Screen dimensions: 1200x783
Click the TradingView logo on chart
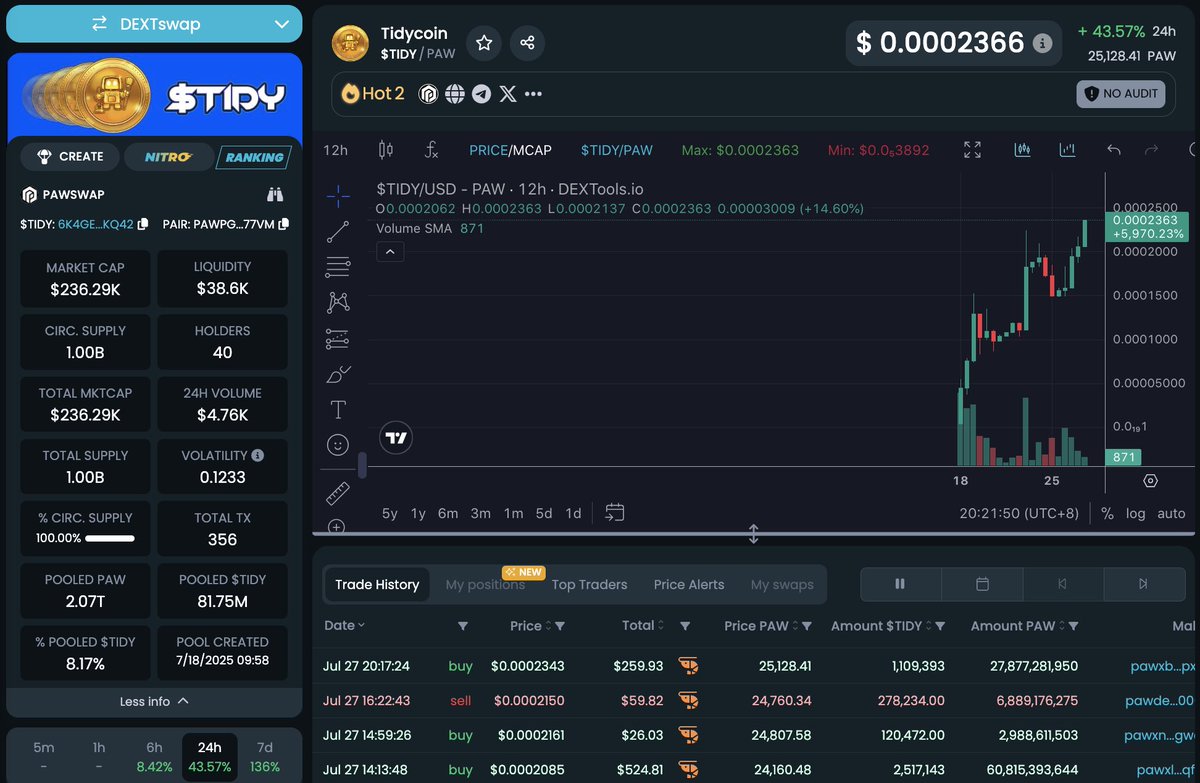397,438
